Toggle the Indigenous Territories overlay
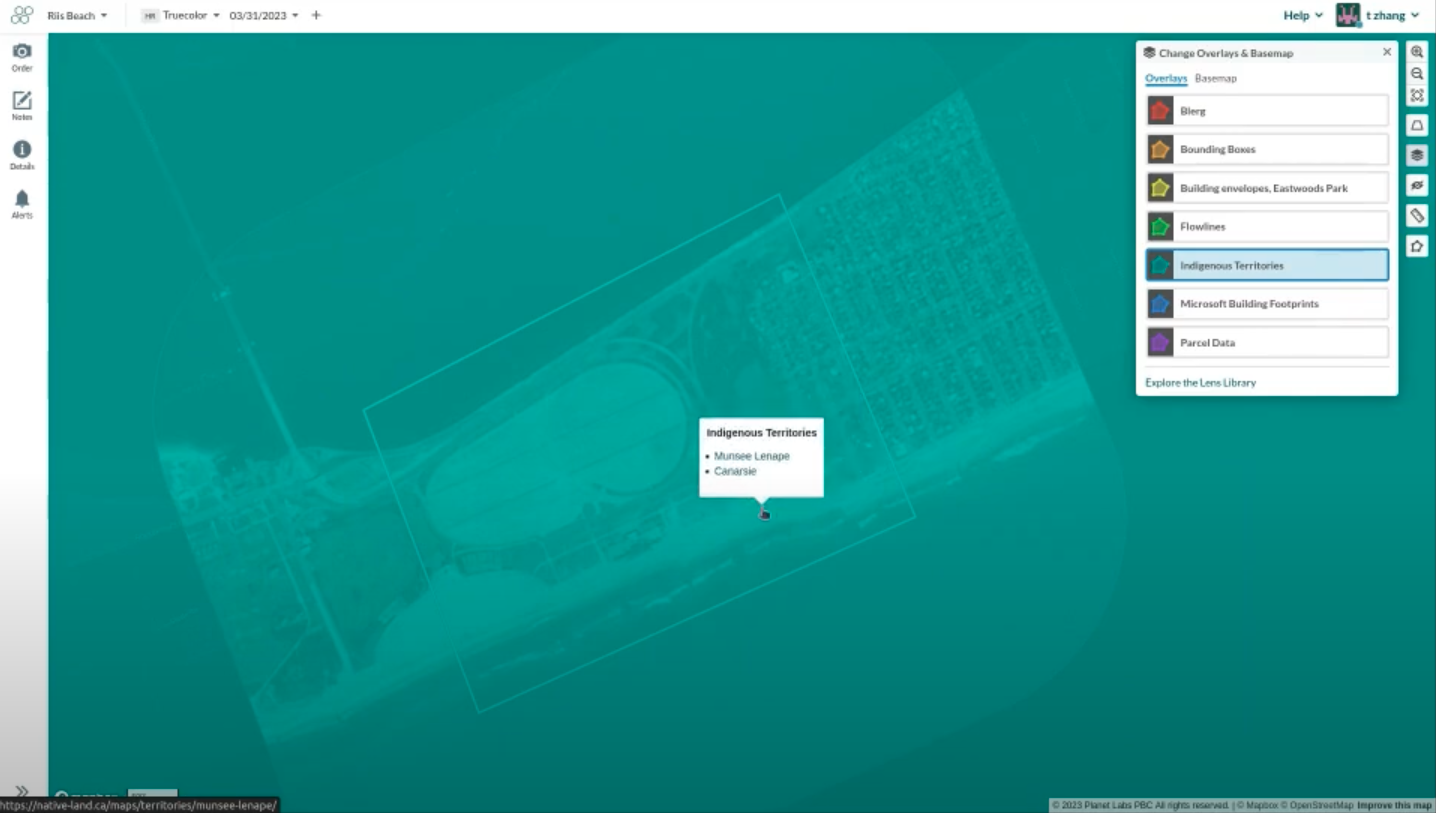The width and height of the screenshot is (1436, 813). point(1267,265)
